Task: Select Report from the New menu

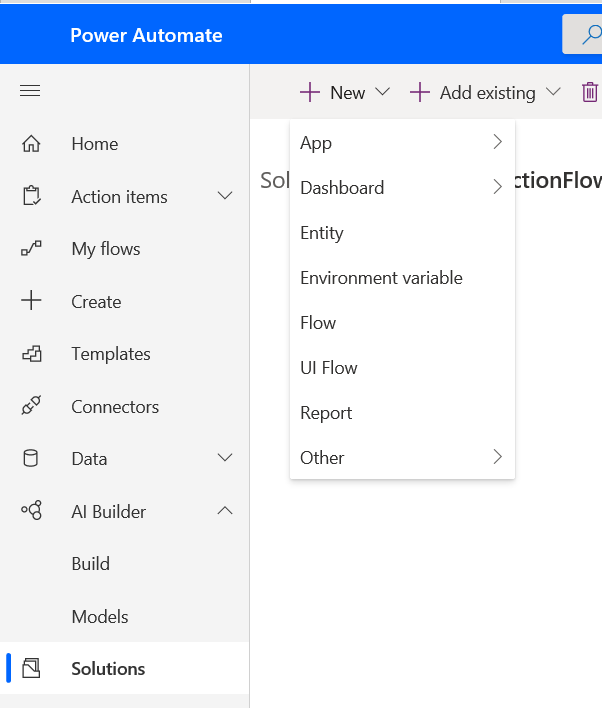Action: tap(402, 413)
